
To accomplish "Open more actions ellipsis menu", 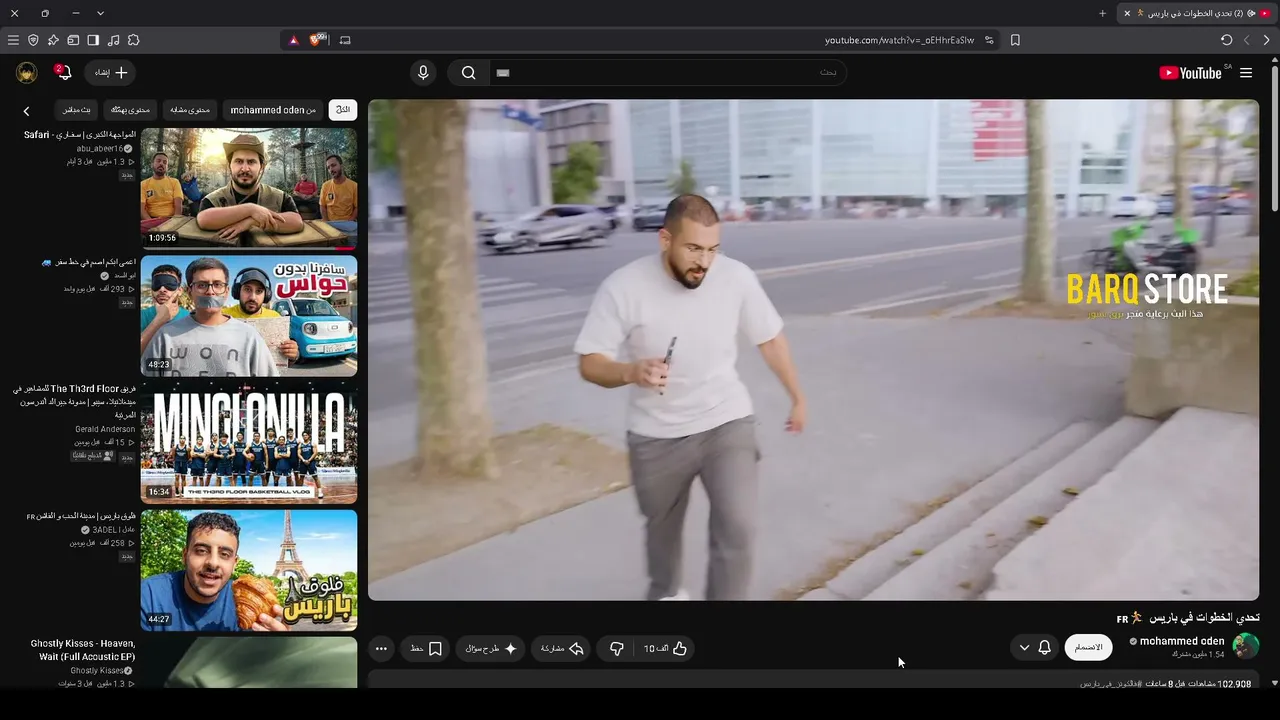I will pyautogui.click(x=381, y=649).
